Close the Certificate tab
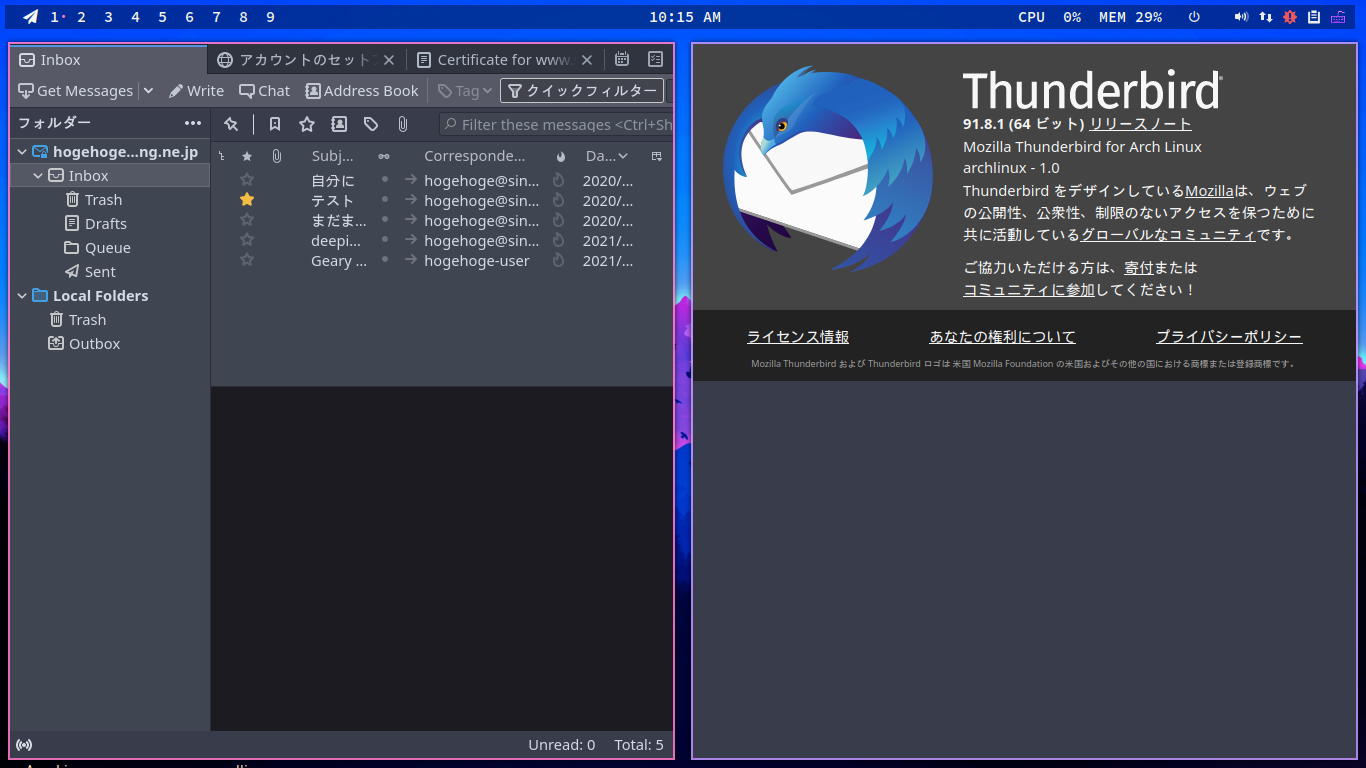The height and width of the screenshot is (768, 1366). point(587,60)
